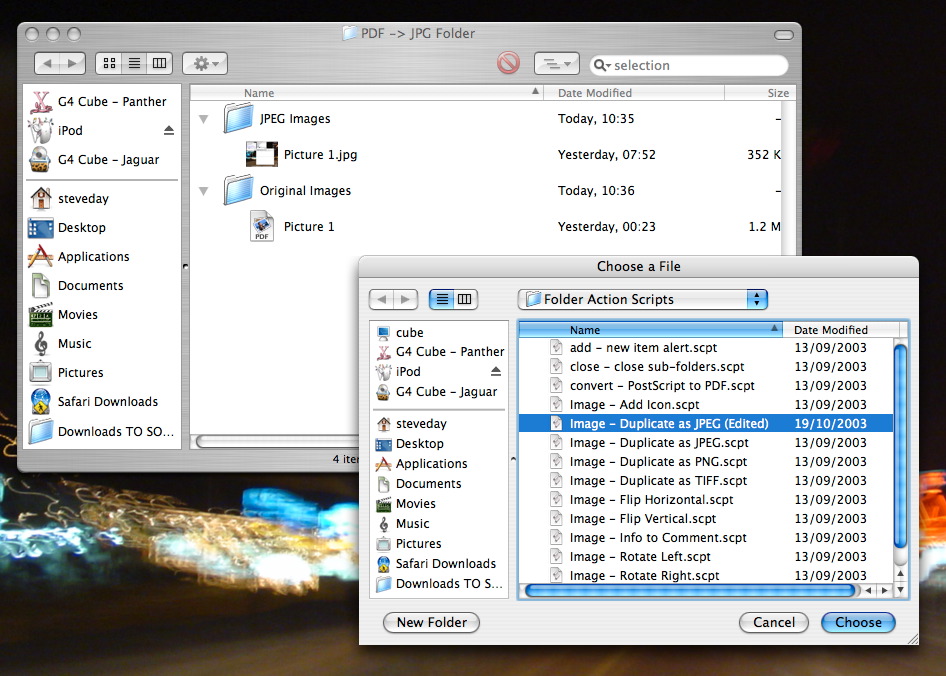Collapse the JPEG Images folder disclosure triangle
Viewport: 946px width, 676px height.
[204, 119]
